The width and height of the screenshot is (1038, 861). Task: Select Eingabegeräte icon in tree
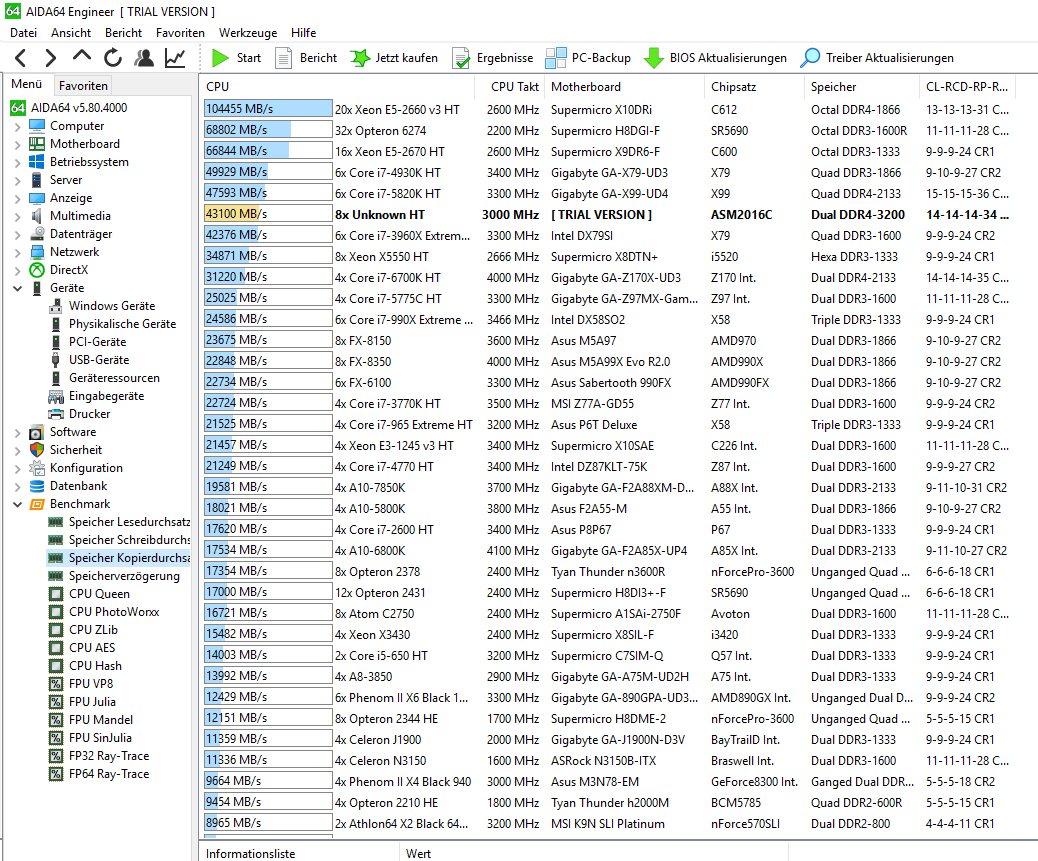click(56, 396)
